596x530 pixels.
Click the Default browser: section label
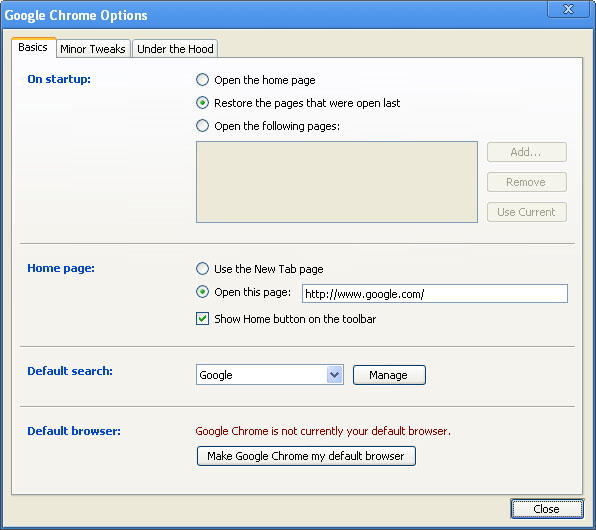(74, 431)
